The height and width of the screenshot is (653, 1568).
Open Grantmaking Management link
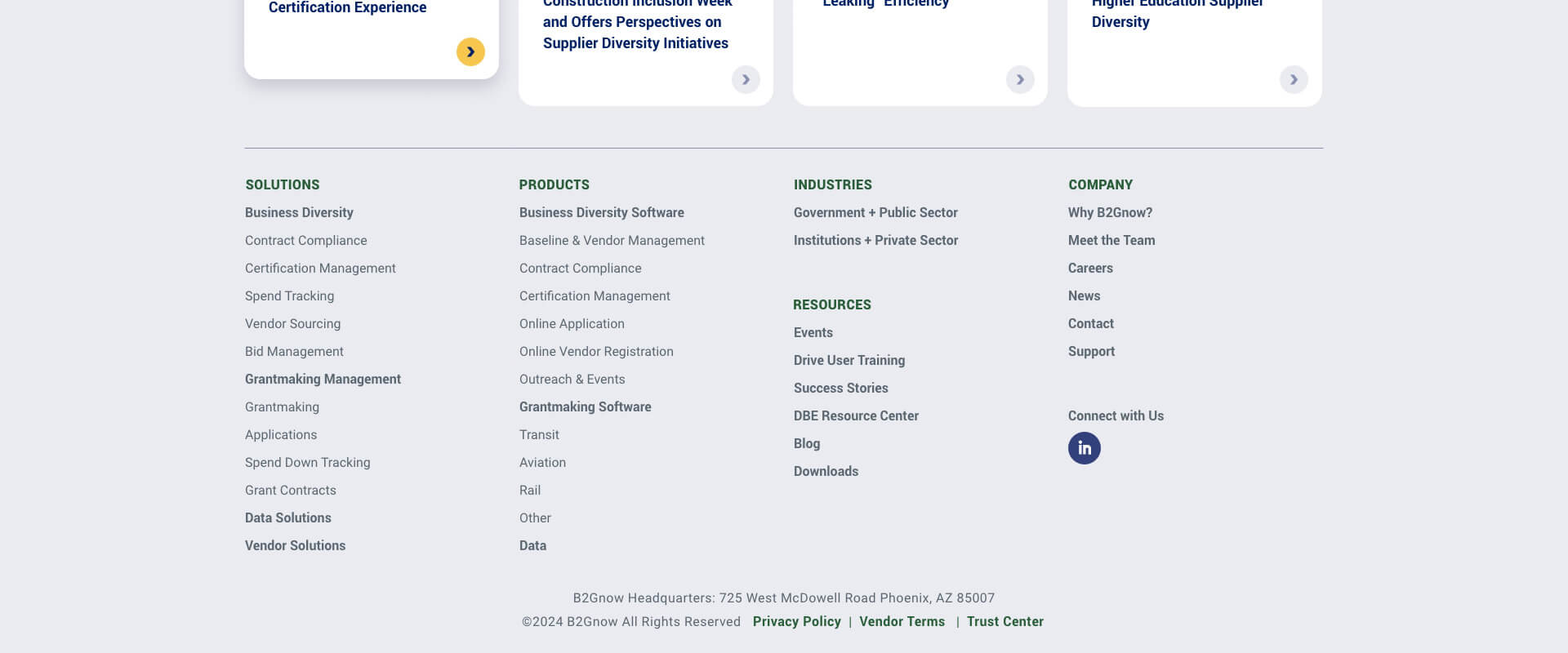click(x=323, y=379)
